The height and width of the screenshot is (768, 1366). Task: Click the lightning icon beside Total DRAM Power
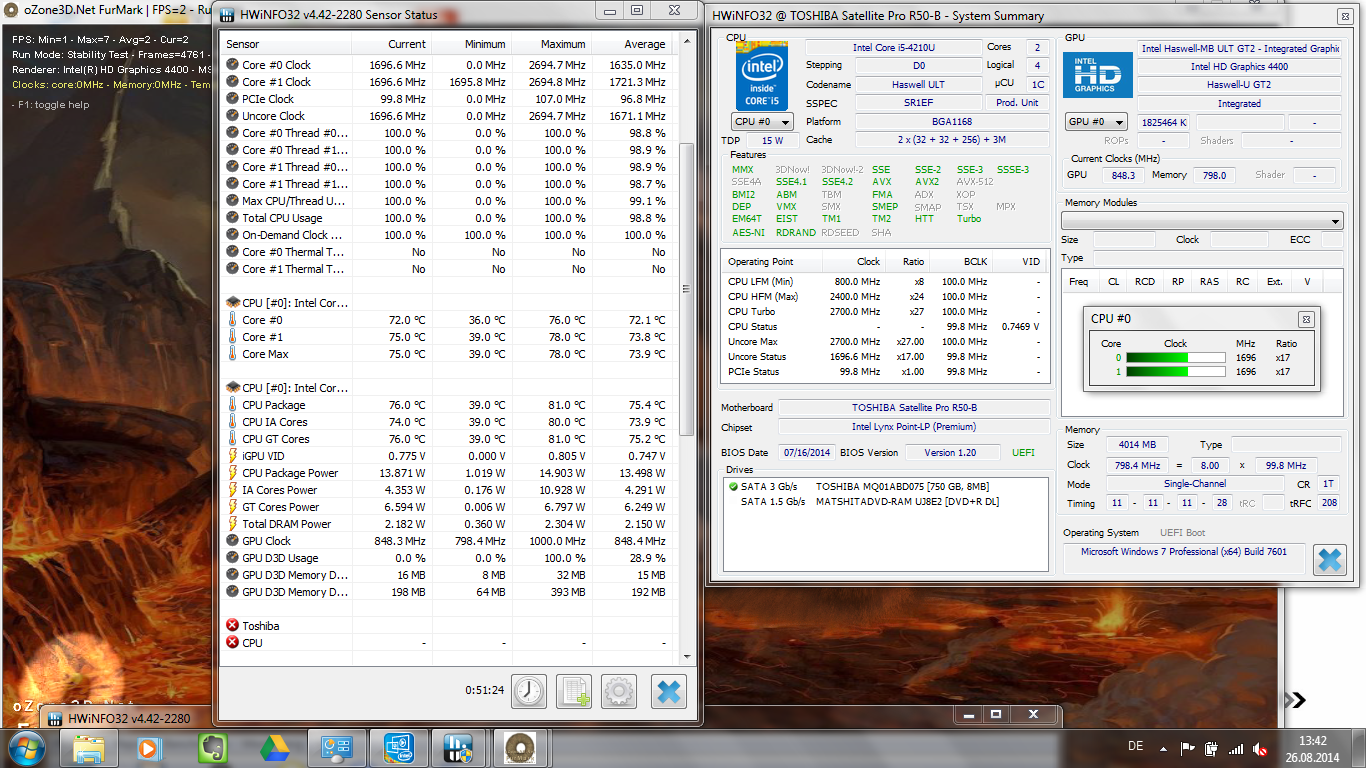tap(233, 524)
